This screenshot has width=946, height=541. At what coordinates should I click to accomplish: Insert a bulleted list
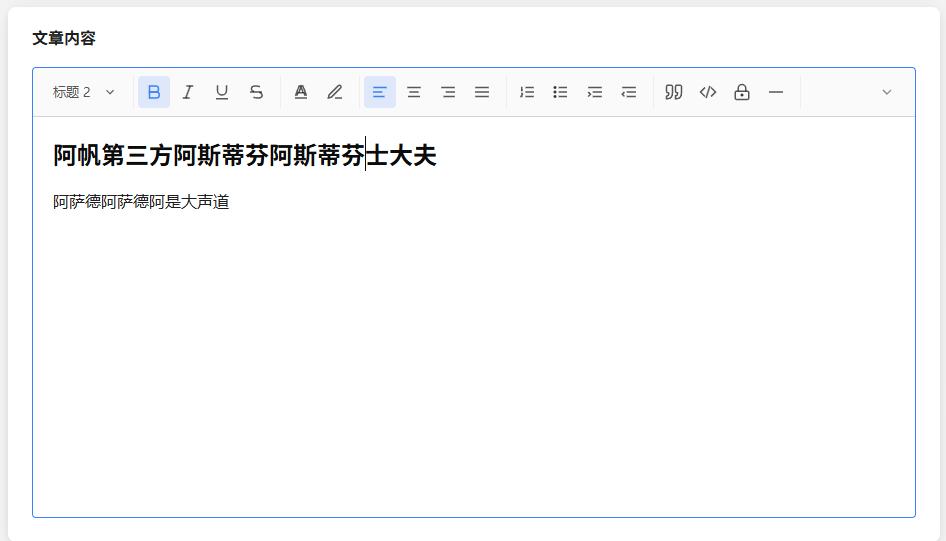[x=561, y=92]
